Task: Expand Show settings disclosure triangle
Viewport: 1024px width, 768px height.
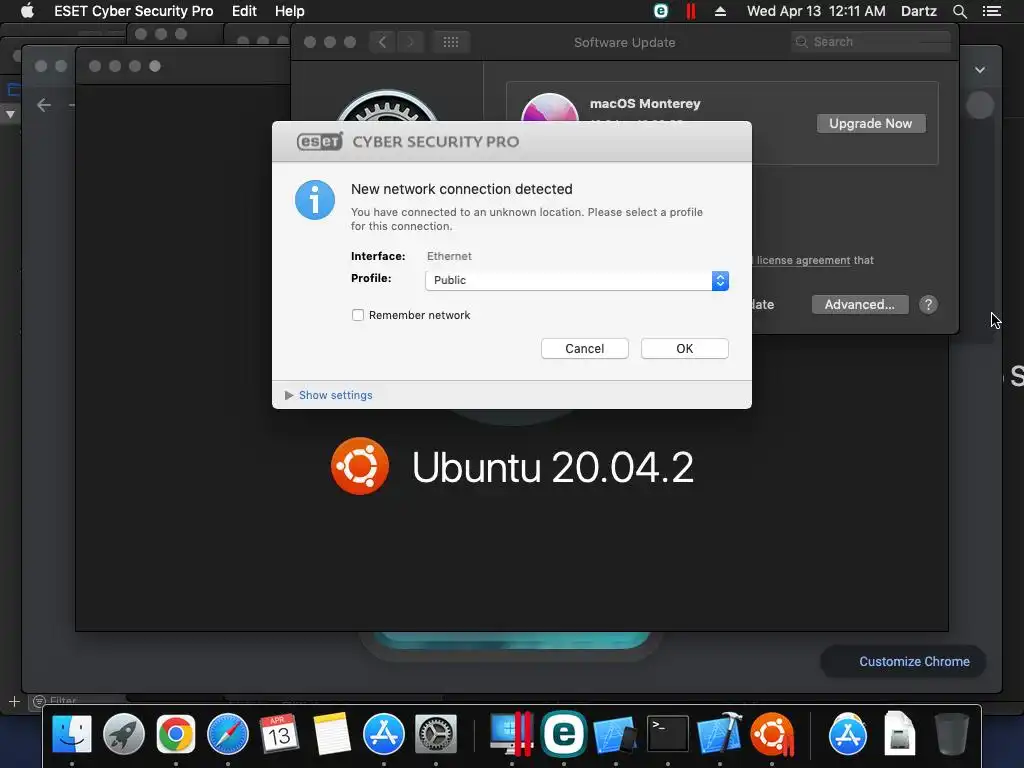Action: click(x=289, y=395)
